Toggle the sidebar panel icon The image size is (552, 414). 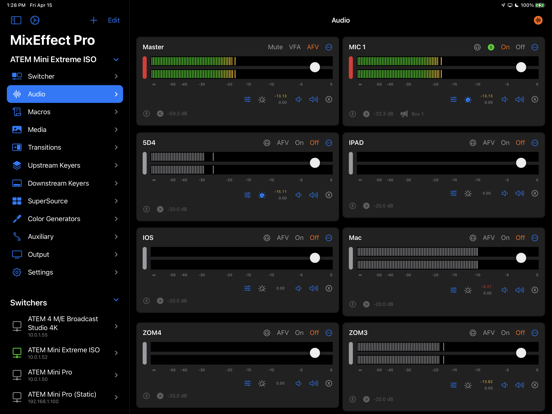coord(16,20)
